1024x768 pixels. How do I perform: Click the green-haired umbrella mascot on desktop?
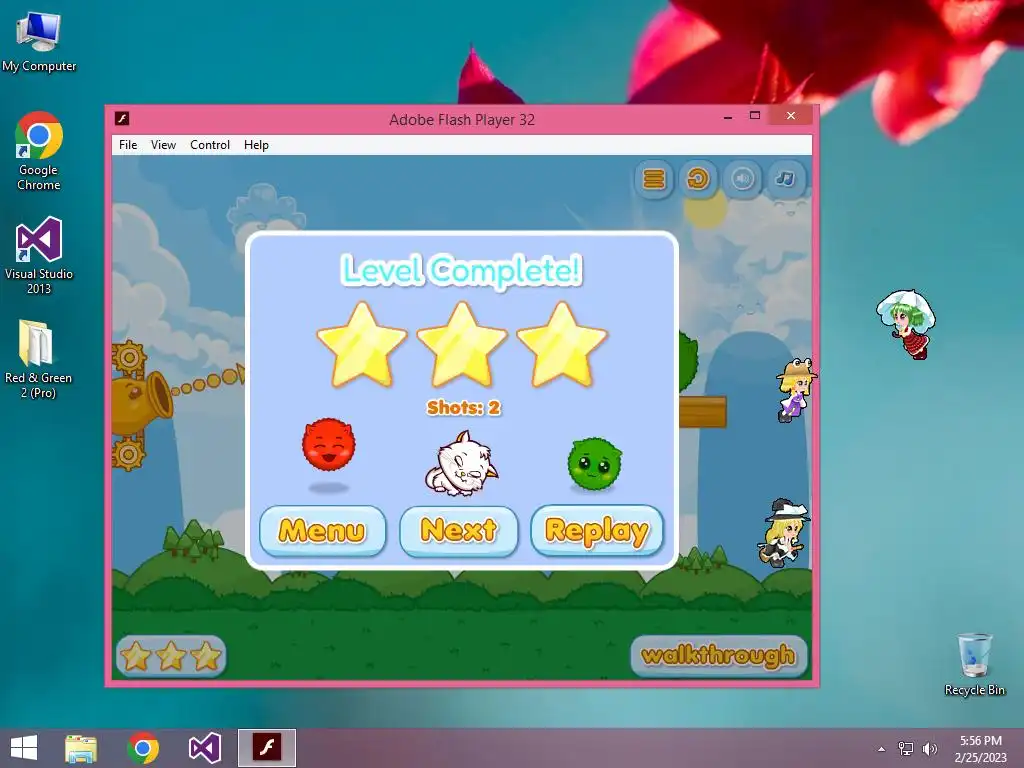click(906, 324)
